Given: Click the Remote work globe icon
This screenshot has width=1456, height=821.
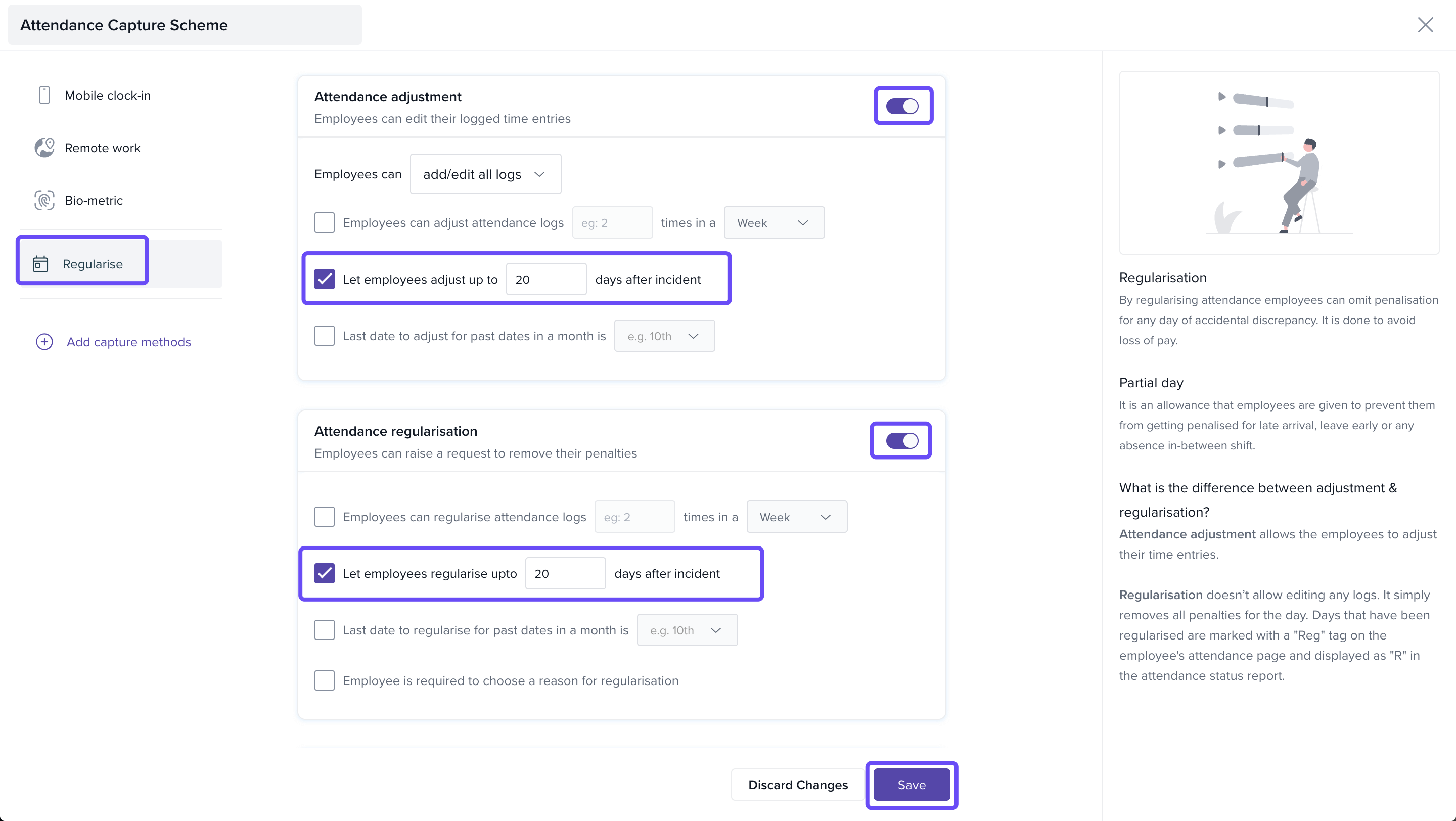Looking at the screenshot, I should pyautogui.click(x=44, y=148).
